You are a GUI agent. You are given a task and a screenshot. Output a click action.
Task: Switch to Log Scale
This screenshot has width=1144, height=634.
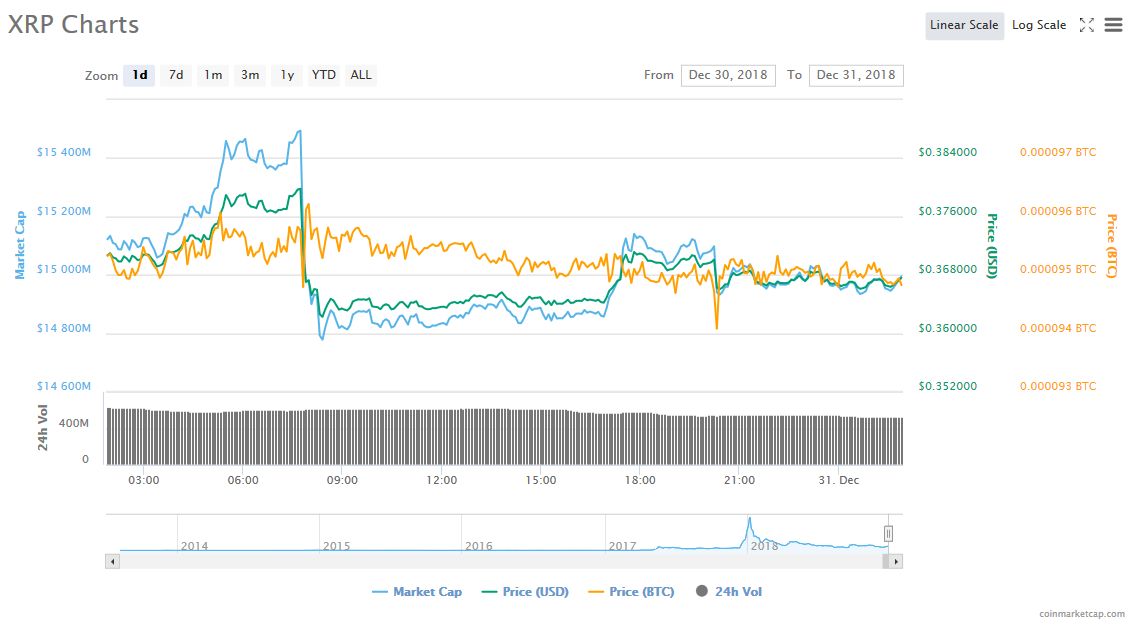[1039, 25]
